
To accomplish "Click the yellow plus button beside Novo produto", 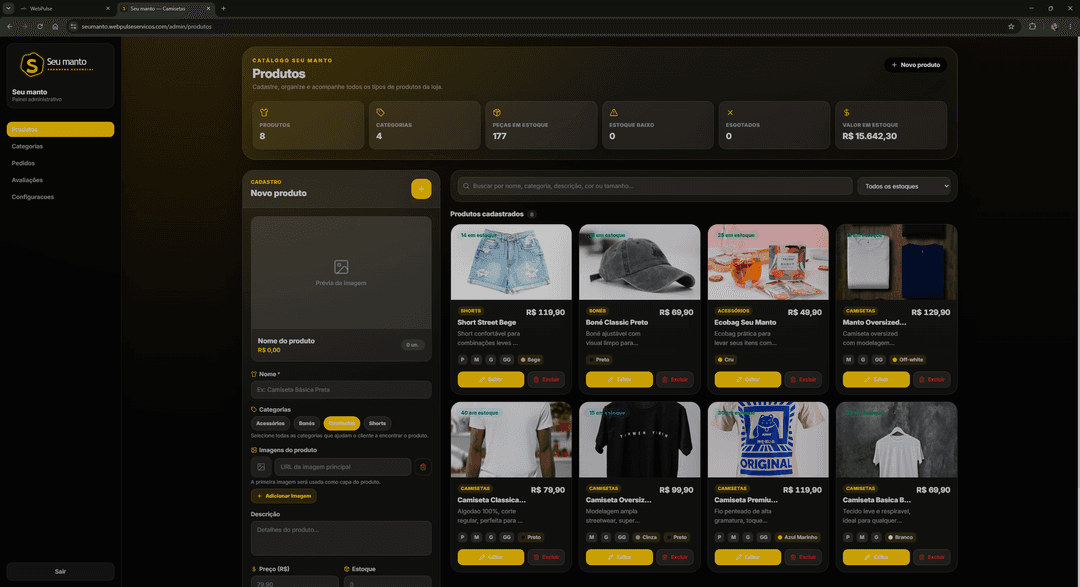I will click(x=421, y=189).
